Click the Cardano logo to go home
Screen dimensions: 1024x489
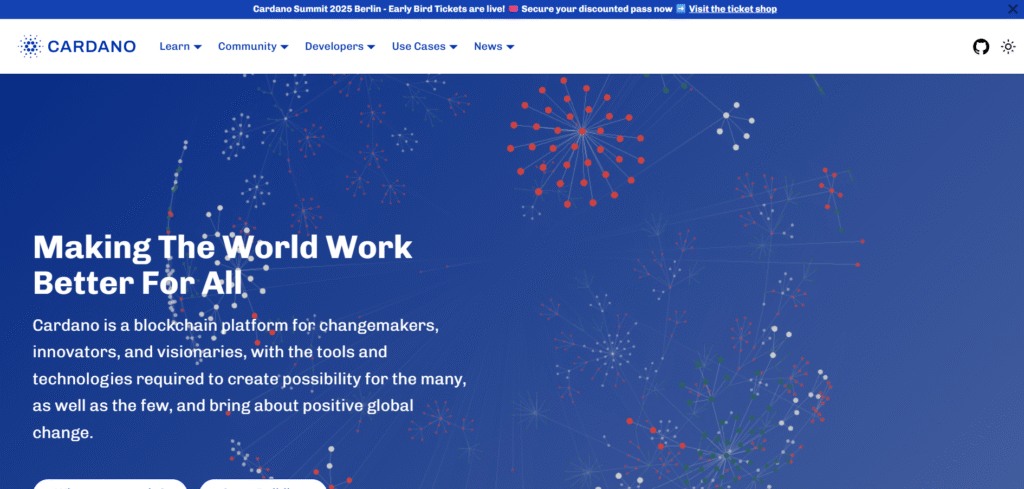(x=77, y=46)
